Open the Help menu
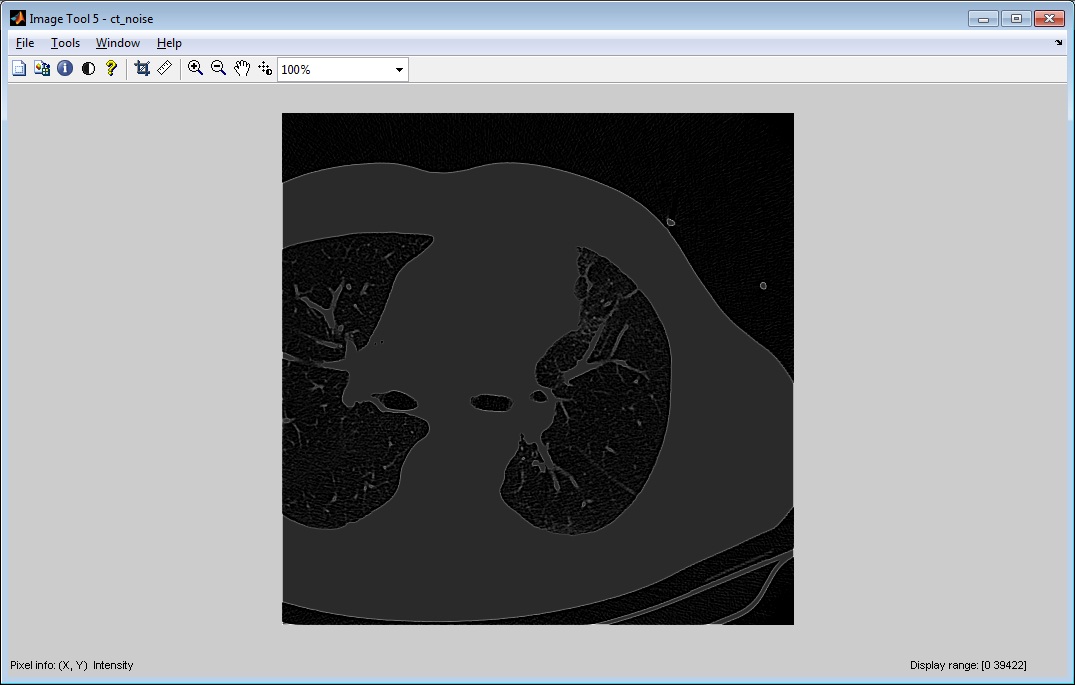The width and height of the screenshot is (1075, 685). coord(169,43)
